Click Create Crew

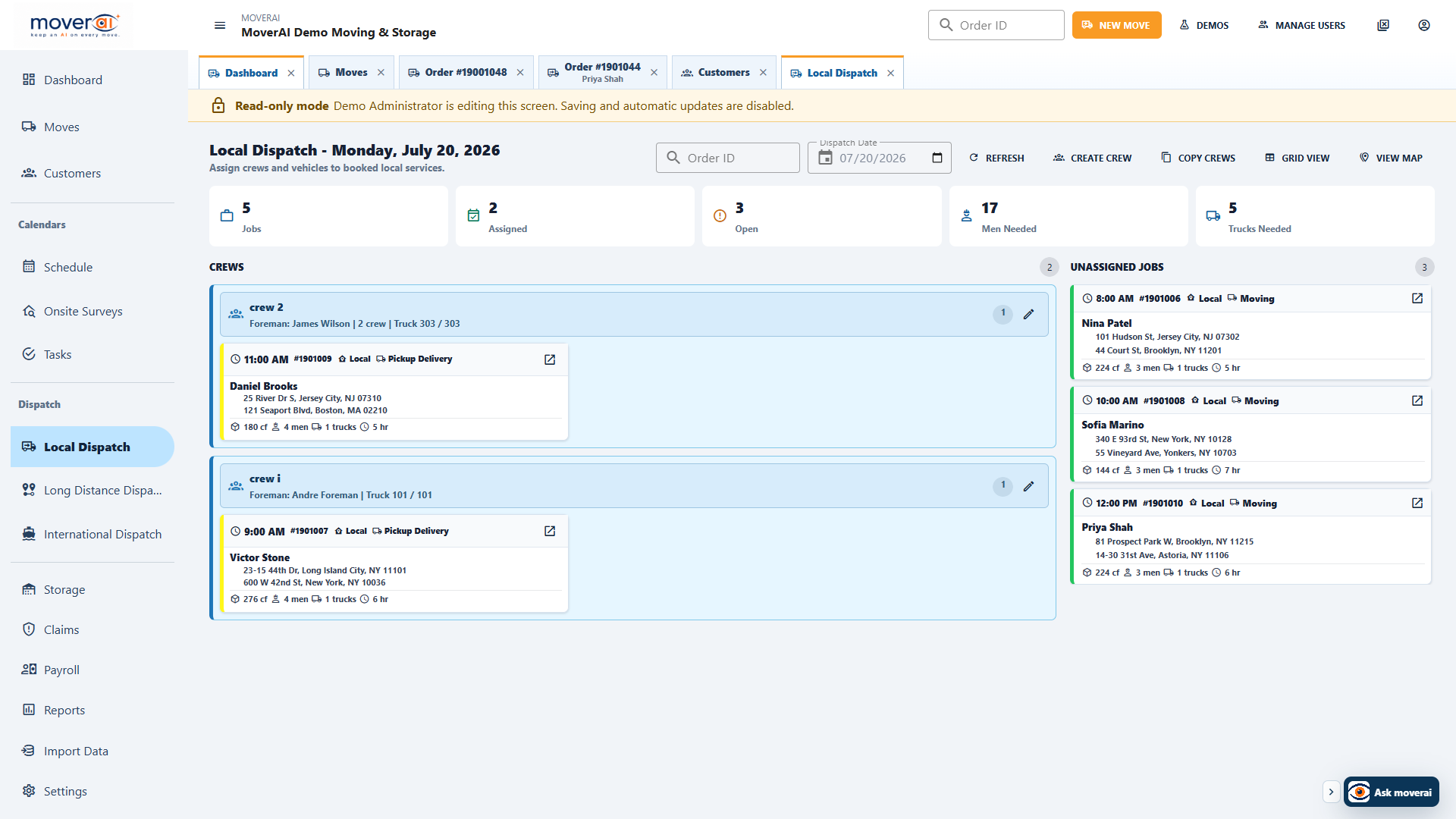pos(1092,158)
